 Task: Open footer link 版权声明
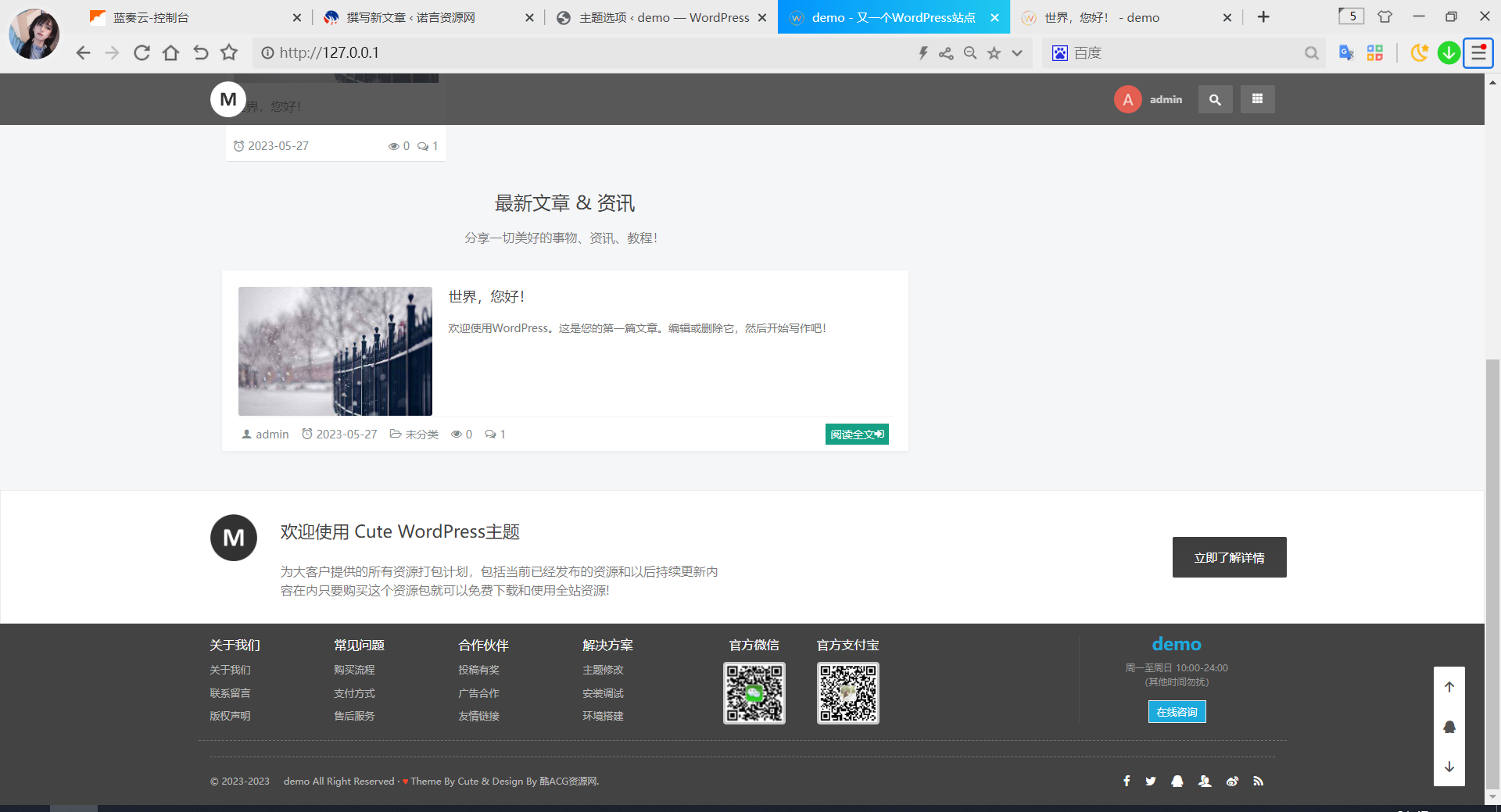(x=230, y=716)
